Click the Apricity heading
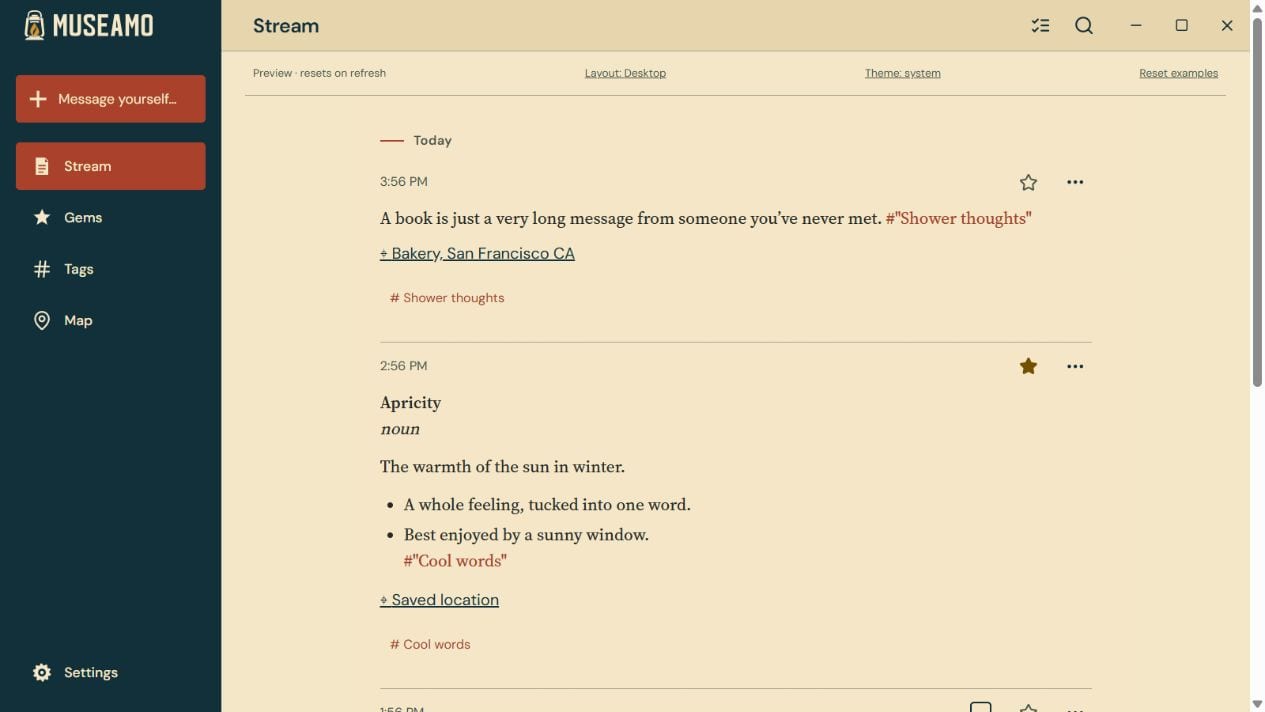Image resolution: width=1265 pixels, height=712 pixels. coord(410,402)
